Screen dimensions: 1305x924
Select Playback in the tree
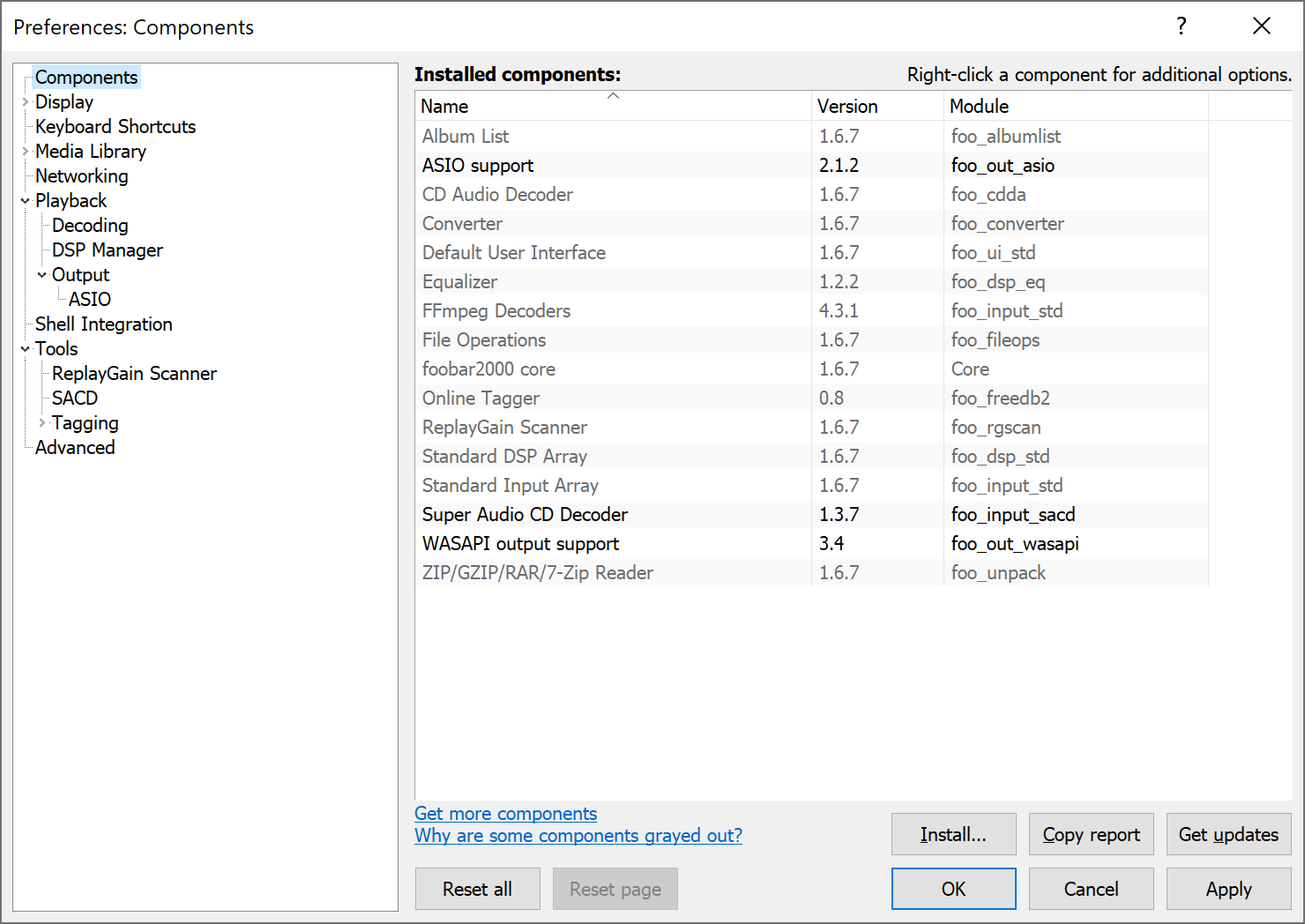[71, 201]
